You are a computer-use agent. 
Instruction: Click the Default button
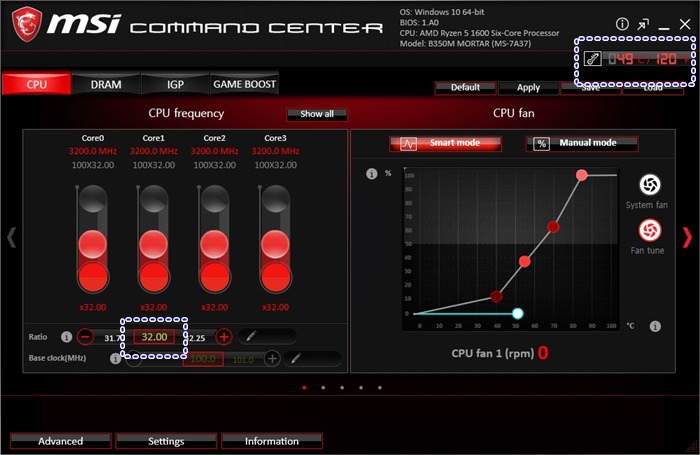pos(465,88)
